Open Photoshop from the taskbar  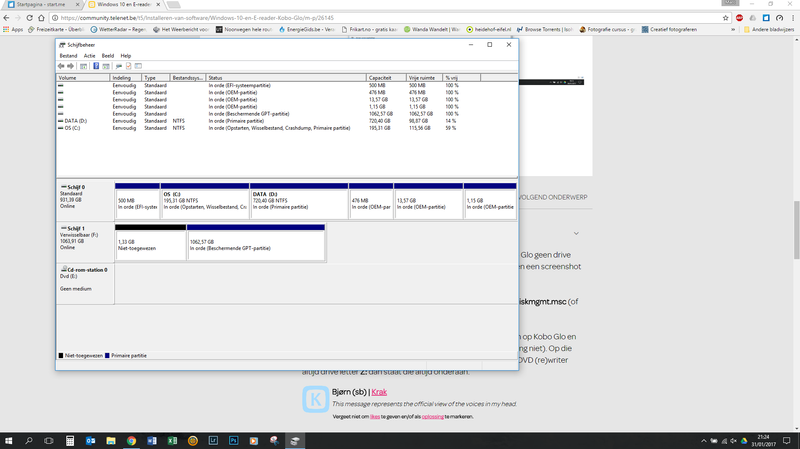pos(233,439)
